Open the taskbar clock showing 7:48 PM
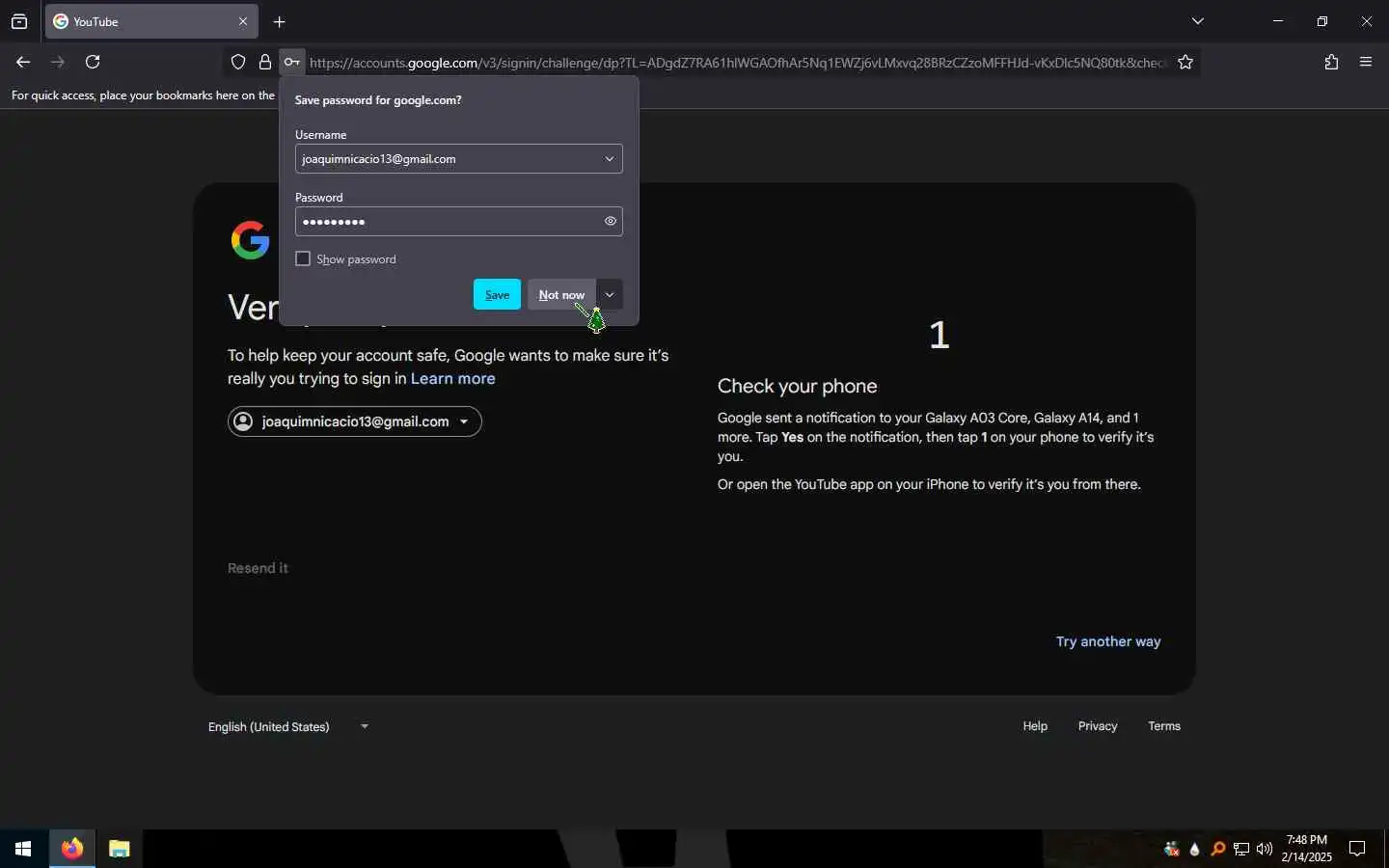Image resolution: width=1389 pixels, height=868 pixels. point(1306,849)
